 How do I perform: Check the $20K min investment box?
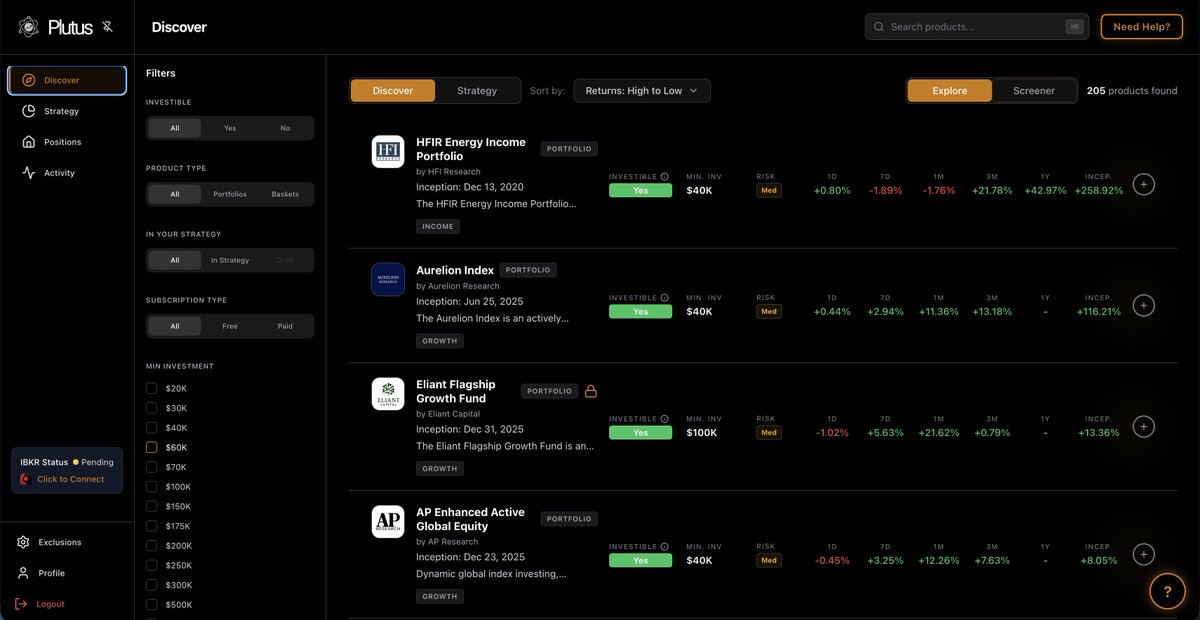pos(151,388)
